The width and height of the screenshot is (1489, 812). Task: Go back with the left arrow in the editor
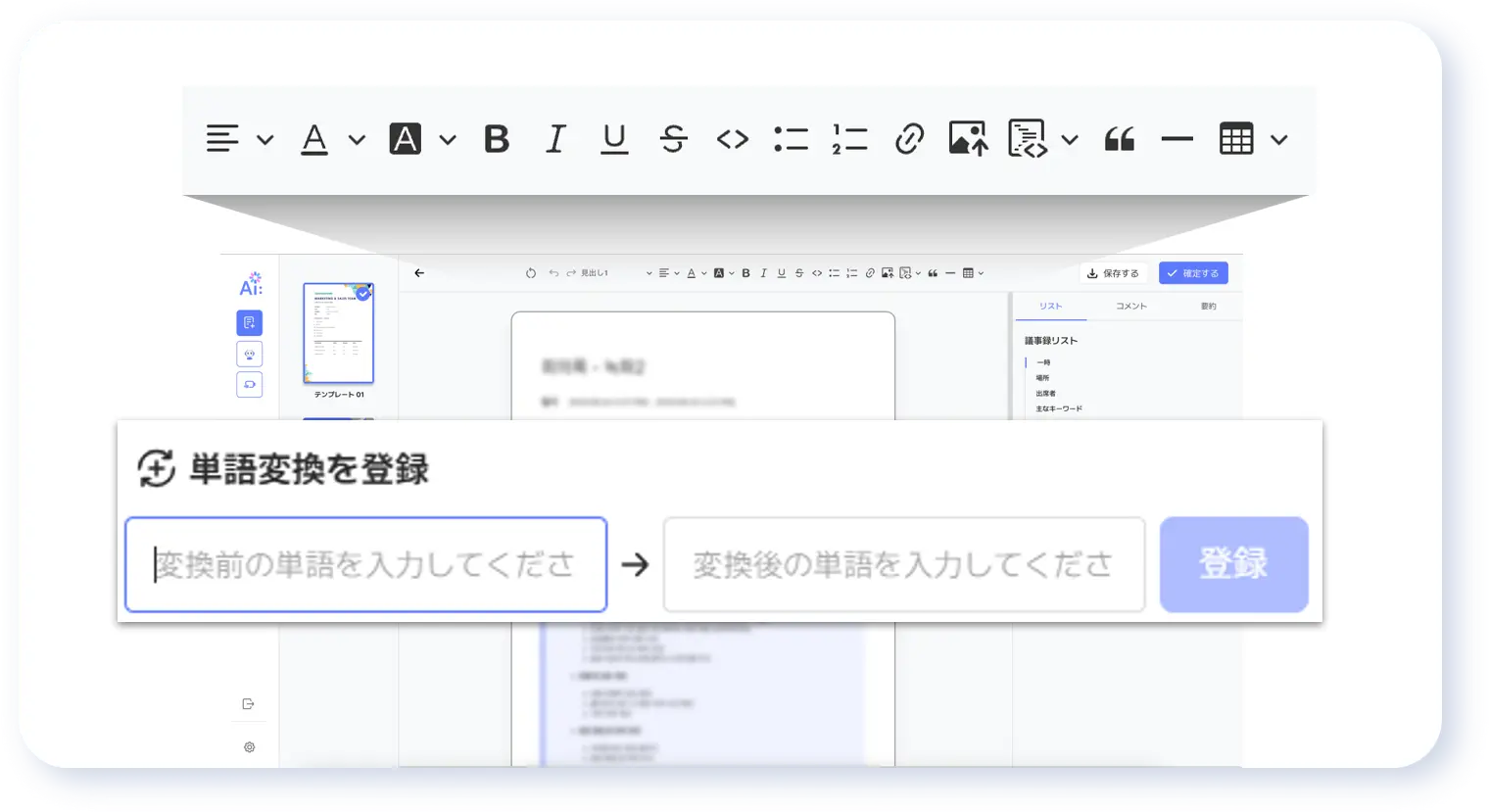[419, 273]
